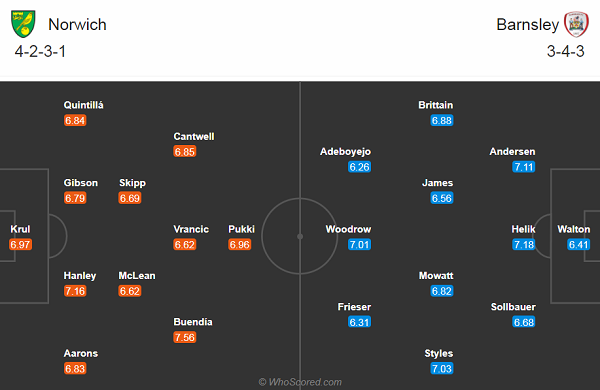Click Helik's 7.18 rating badge

tap(524, 244)
